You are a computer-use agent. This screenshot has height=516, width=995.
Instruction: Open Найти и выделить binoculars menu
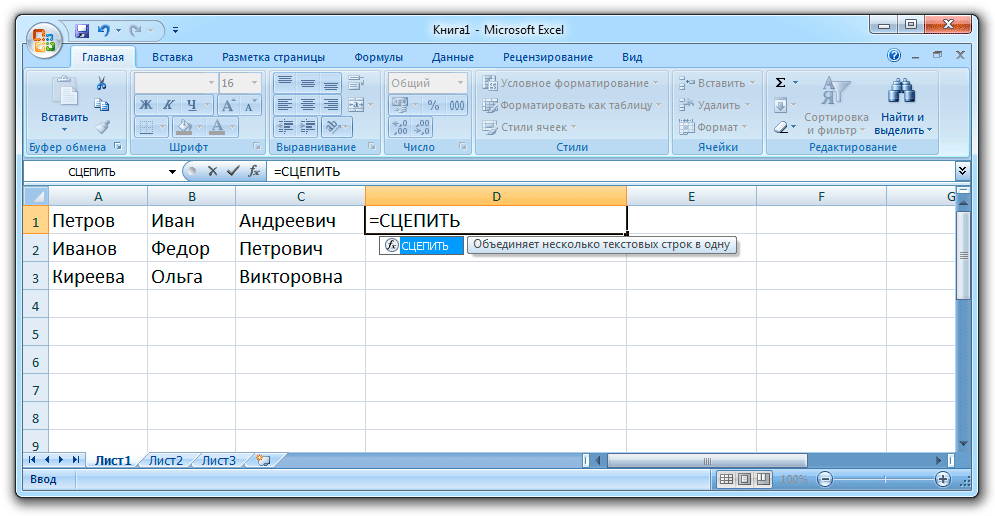pos(902,106)
